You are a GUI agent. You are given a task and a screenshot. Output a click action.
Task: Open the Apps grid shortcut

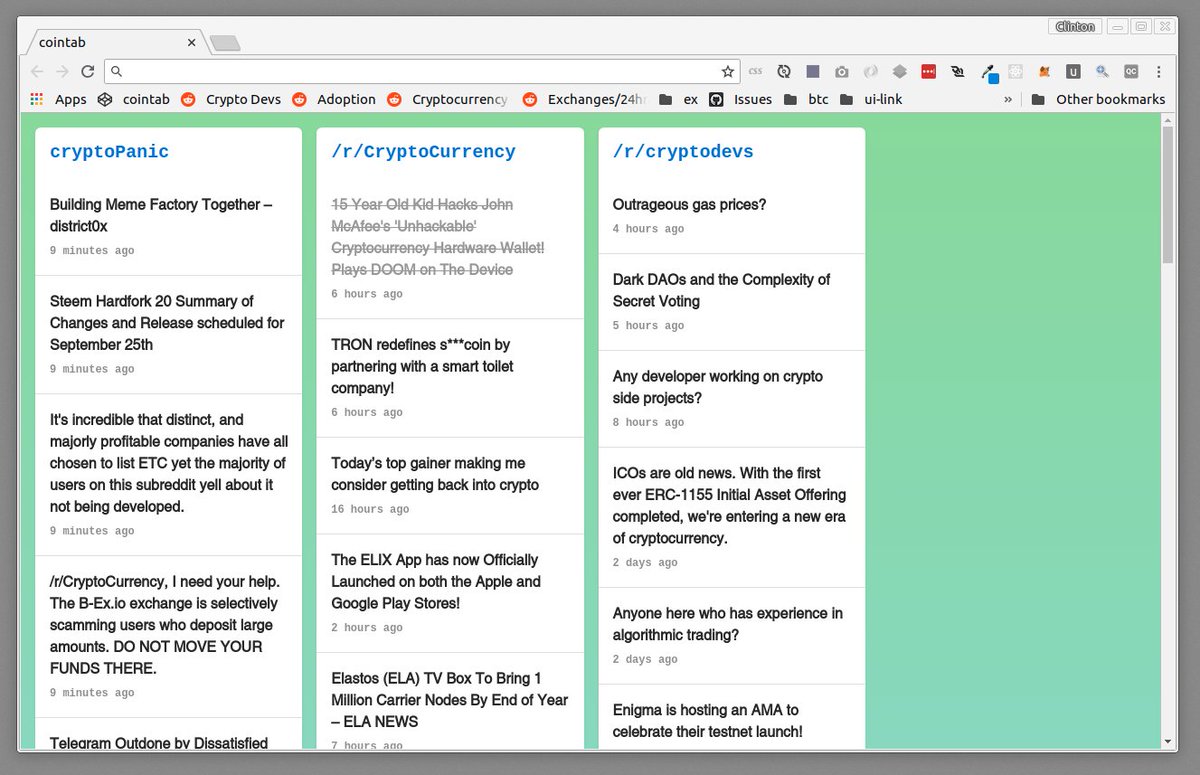point(58,99)
